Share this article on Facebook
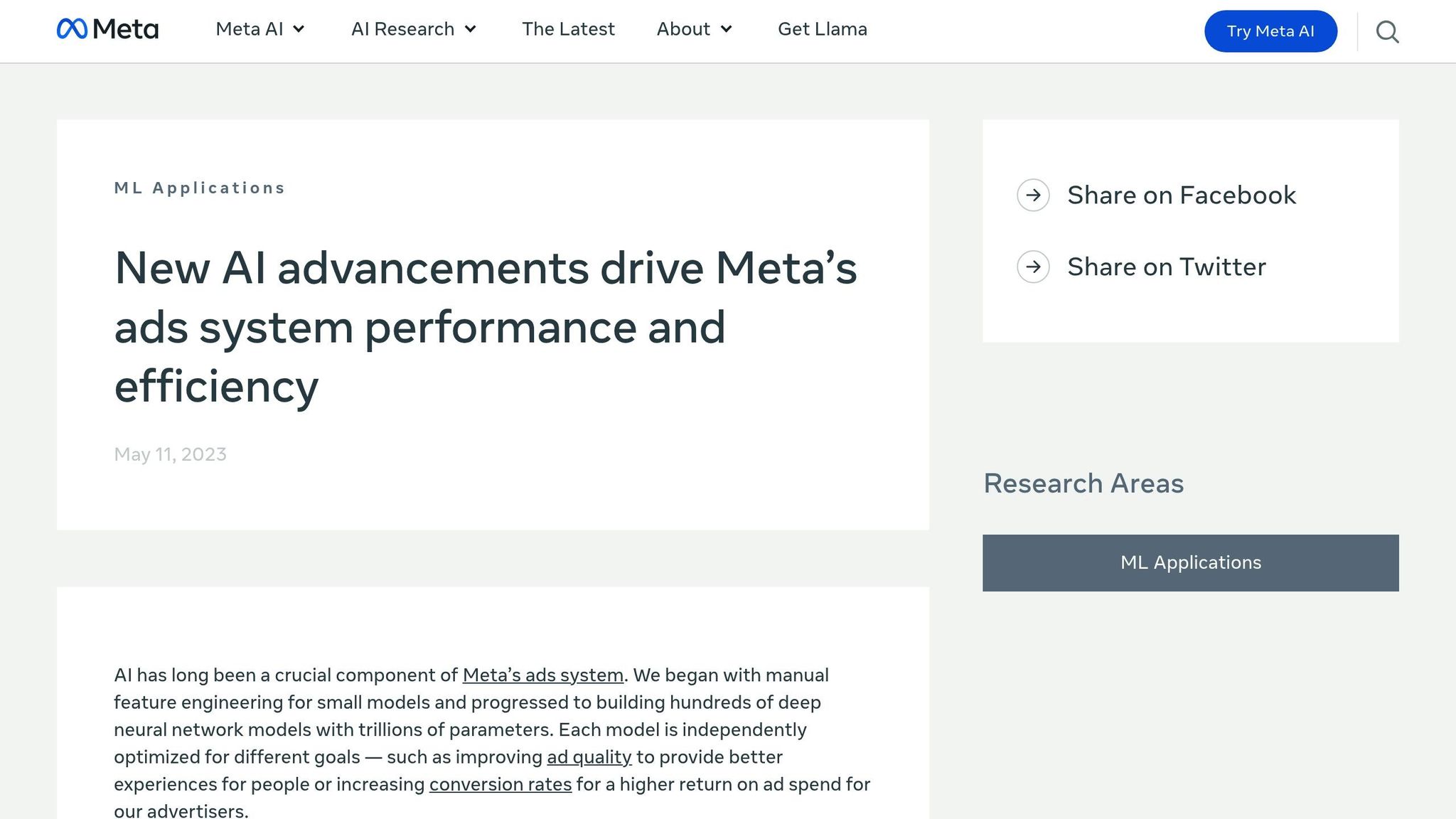The height and width of the screenshot is (819, 1456). click(x=1182, y=195)
